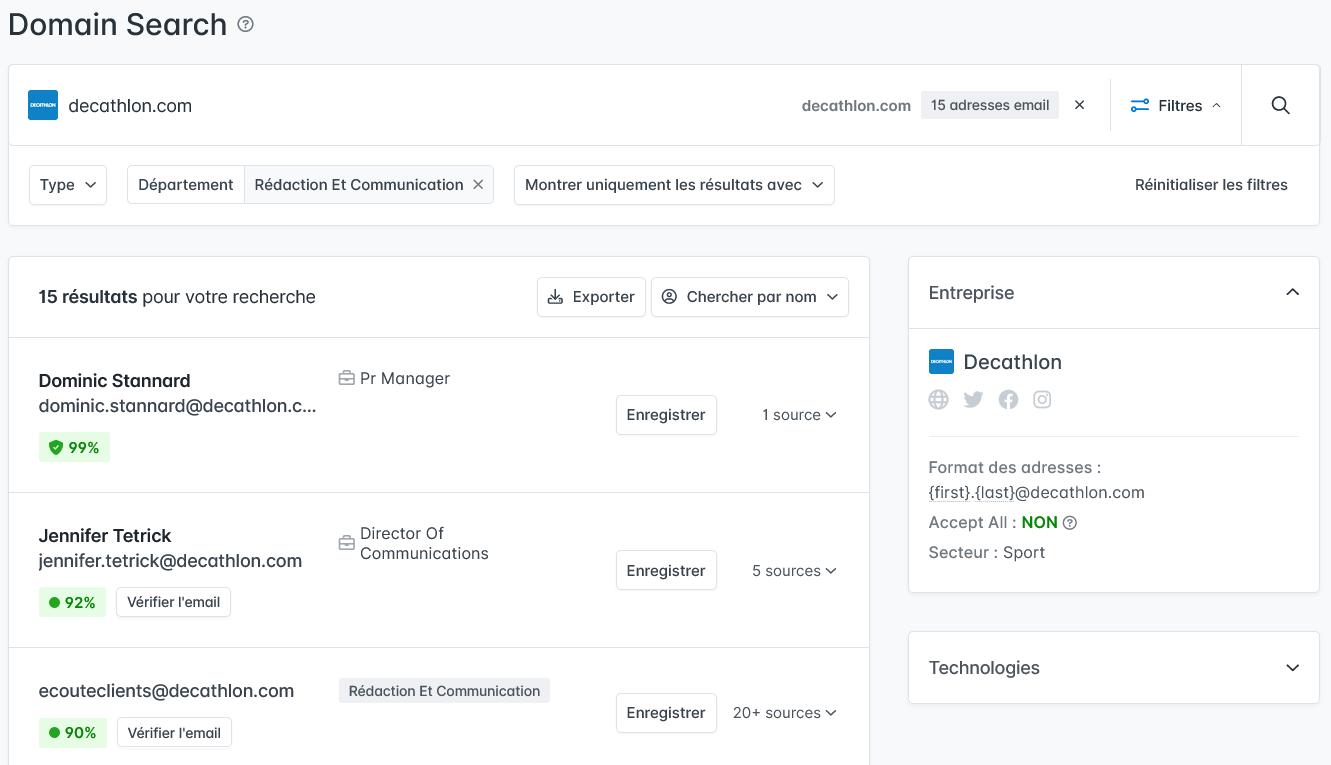Collapse the Entreprise panel
Viewport: 1331px width, 765px height.
(1293, 292)
